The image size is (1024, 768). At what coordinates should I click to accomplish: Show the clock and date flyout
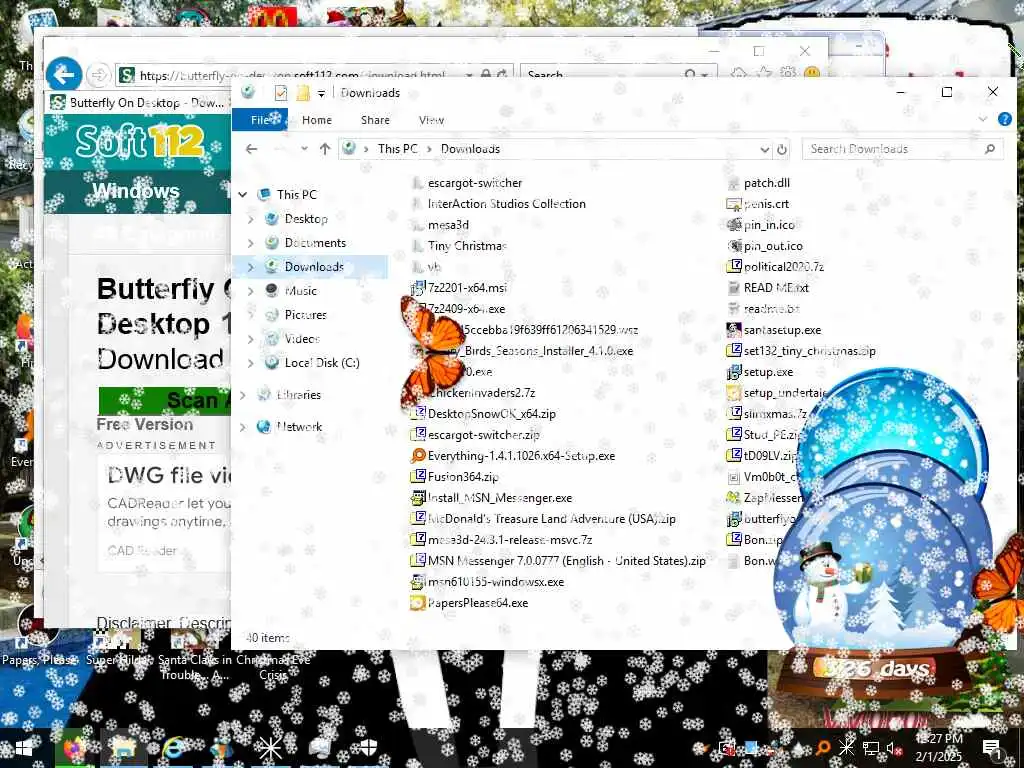(939, 748)
